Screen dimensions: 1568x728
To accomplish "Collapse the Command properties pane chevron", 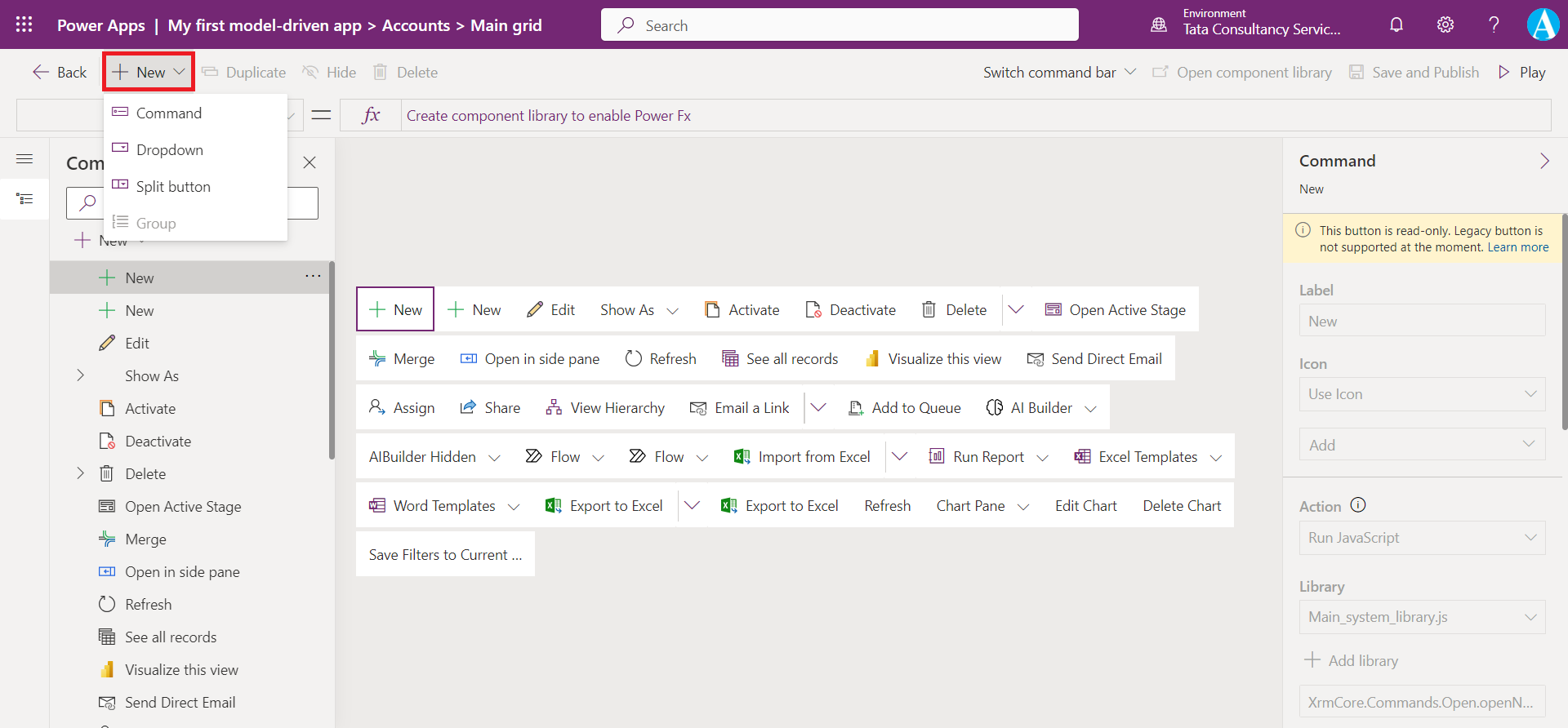I will coord(1543,161).
